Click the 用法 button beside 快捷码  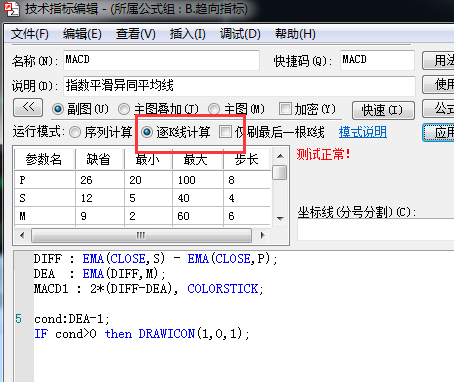click(x=439, y=60)
